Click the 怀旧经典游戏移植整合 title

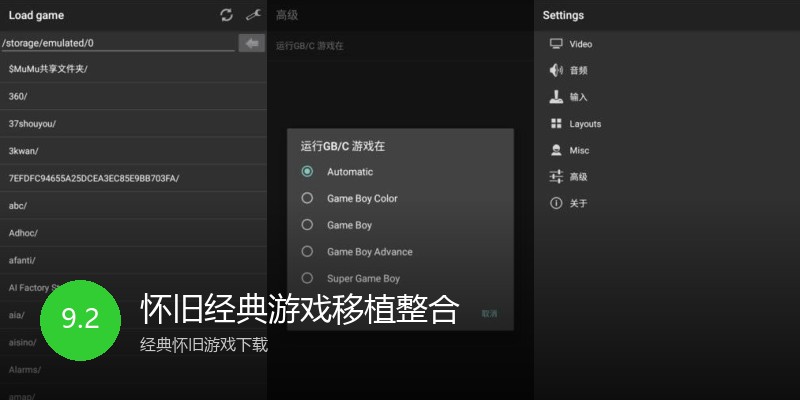(x=299, y=309)
